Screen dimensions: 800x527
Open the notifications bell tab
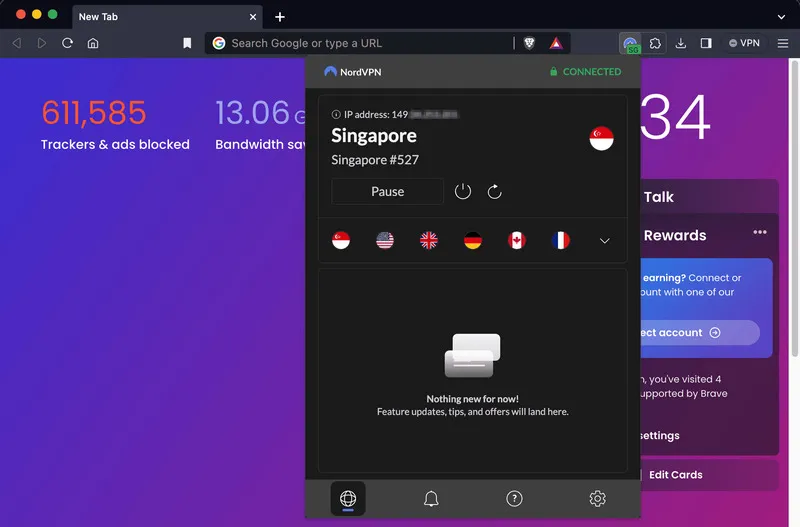[431, 498]
